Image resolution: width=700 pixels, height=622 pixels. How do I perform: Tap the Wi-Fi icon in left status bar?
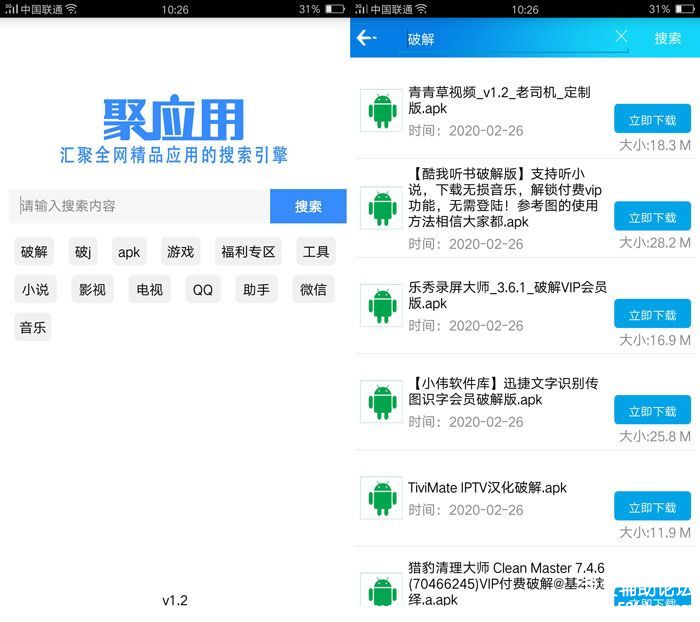click(71, 9)
